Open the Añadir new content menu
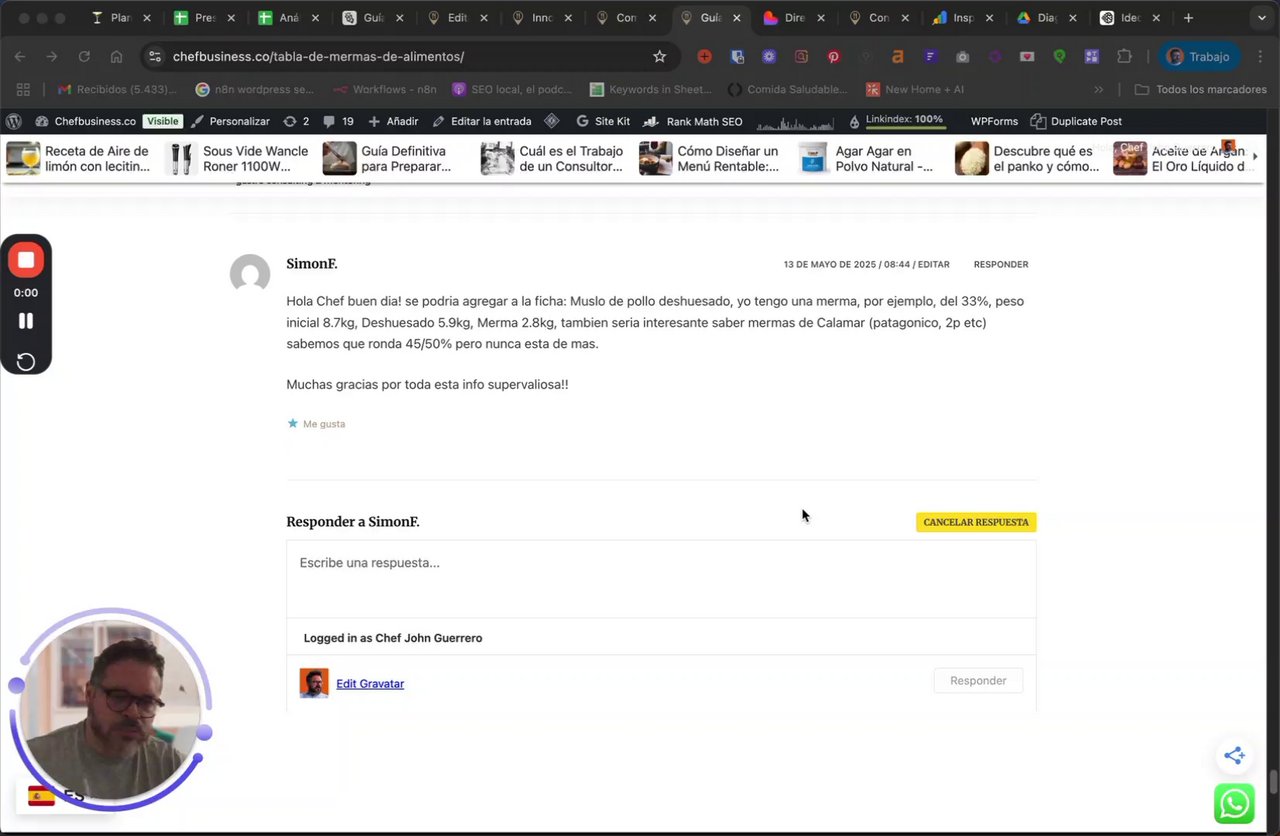Image resolution: width=1280 pixels, height=836 pixels. coord(393,121)
